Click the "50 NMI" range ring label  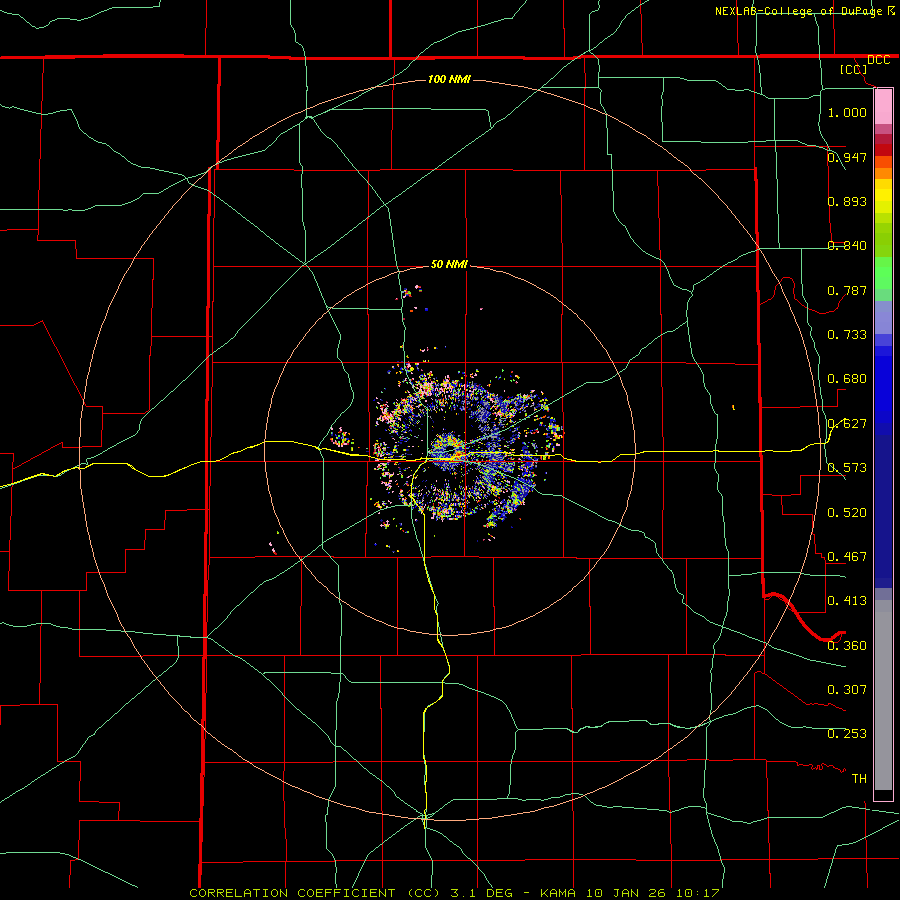[449, 264]
